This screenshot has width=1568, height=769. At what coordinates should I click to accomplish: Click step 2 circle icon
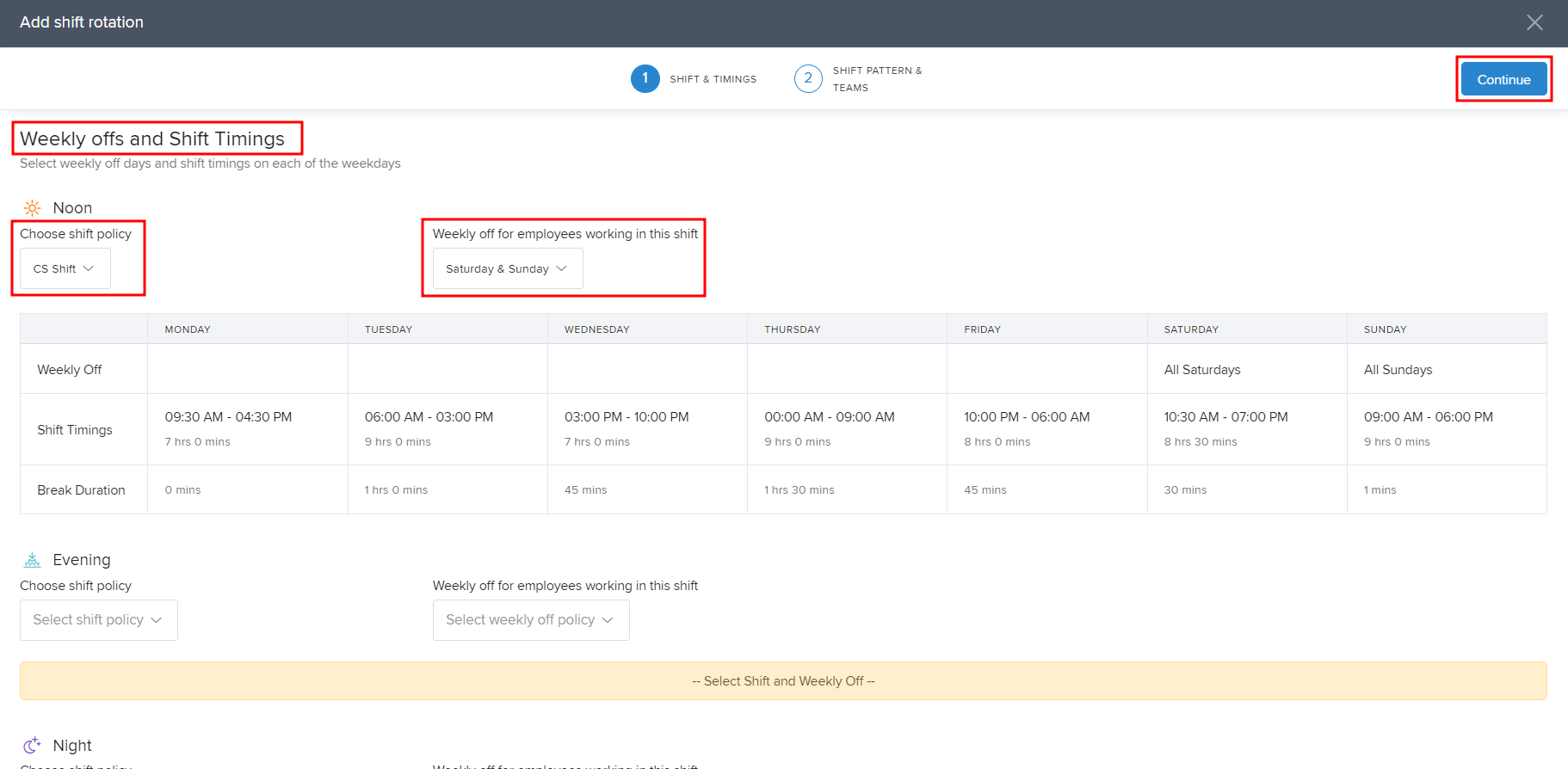(x=807, y=78)
